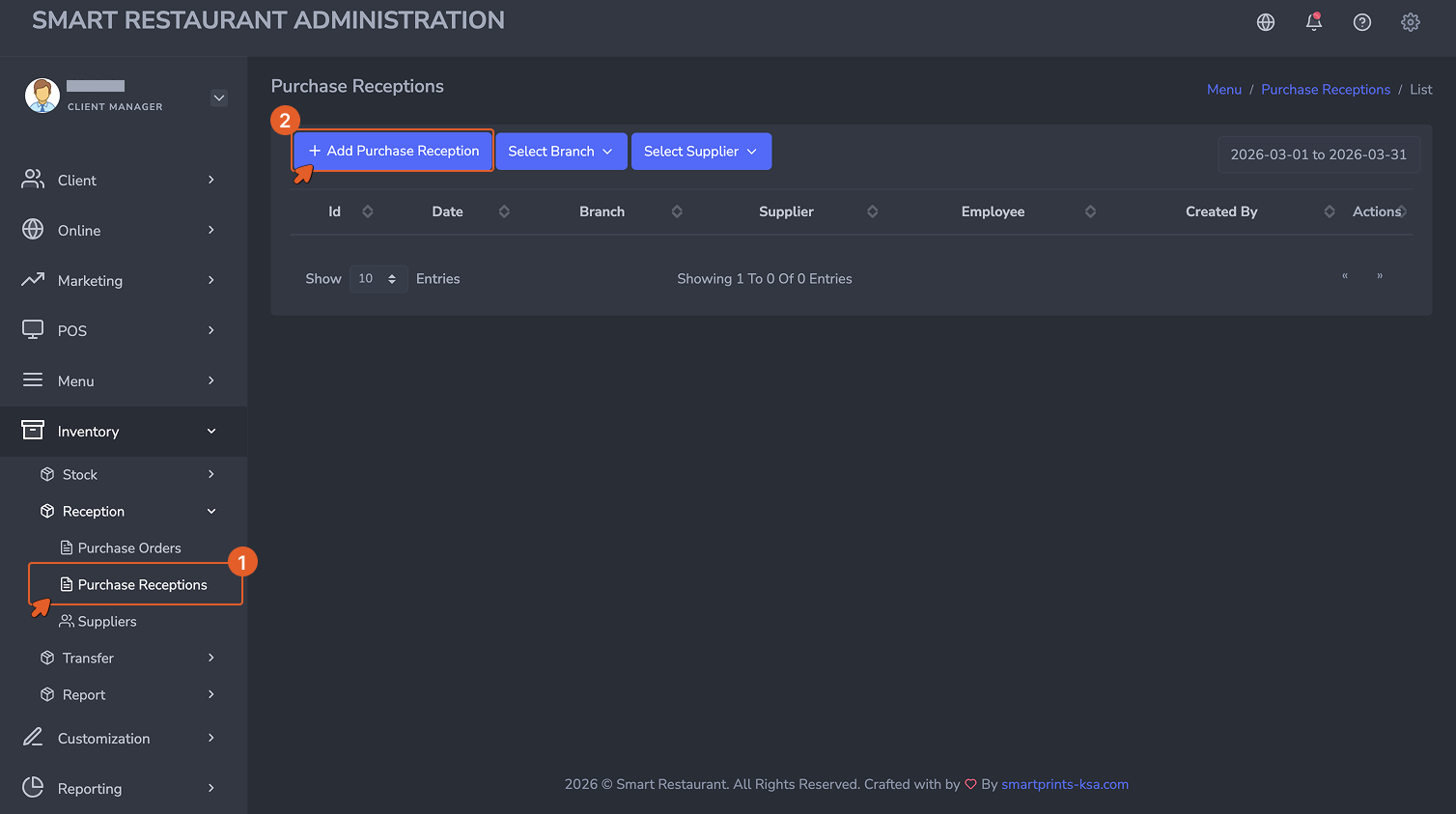The height and width of the screenshot is (814, 1456).
Task: Expand the POS menu chevron
Action: pyautogui.click(x=211, y=330)
